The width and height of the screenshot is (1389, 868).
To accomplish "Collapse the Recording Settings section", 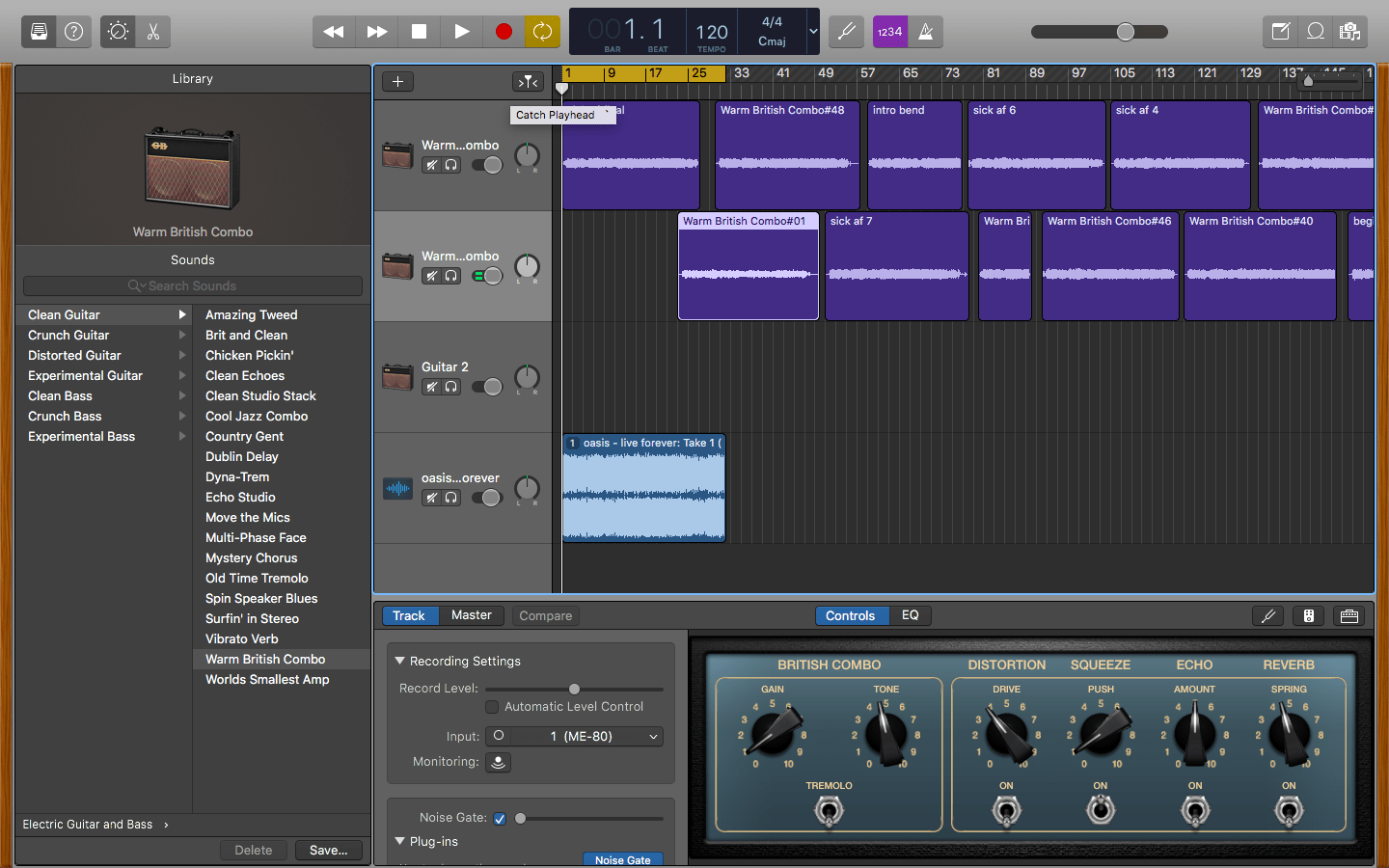I will click(400, 662).
